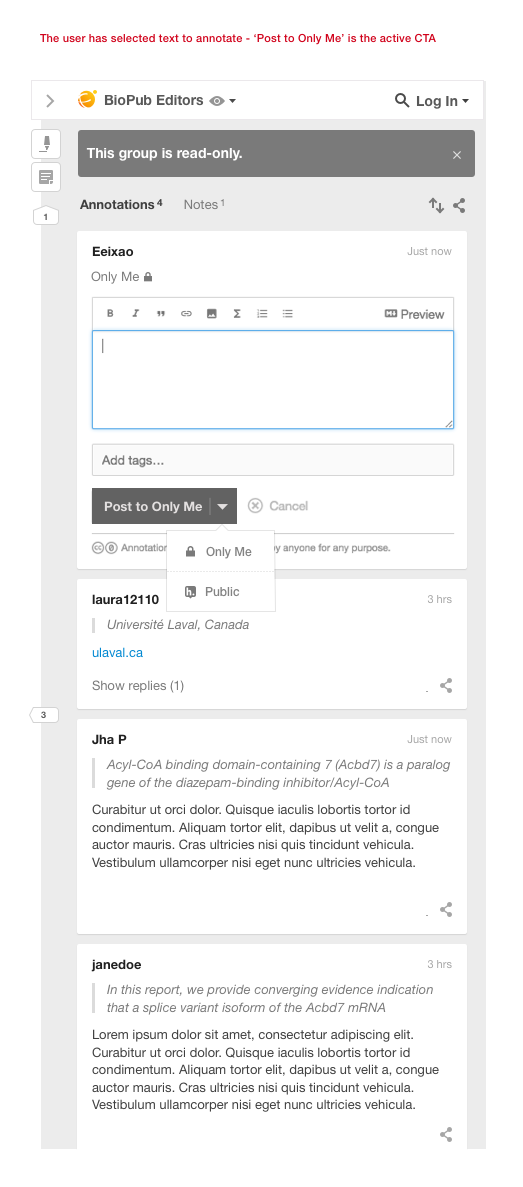Click the BioPub Editors group logo
This screenshot has width=523, height=1187.
[88, 99]
